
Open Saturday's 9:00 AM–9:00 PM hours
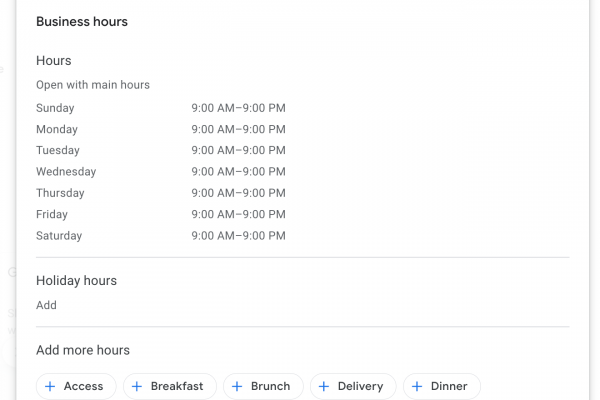238,236
